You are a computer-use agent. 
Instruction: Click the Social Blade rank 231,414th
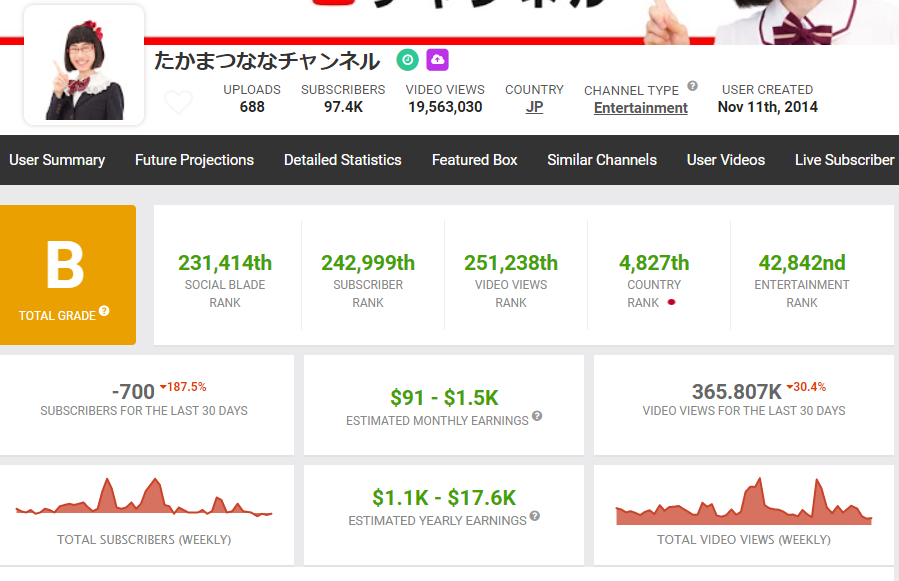225,263
